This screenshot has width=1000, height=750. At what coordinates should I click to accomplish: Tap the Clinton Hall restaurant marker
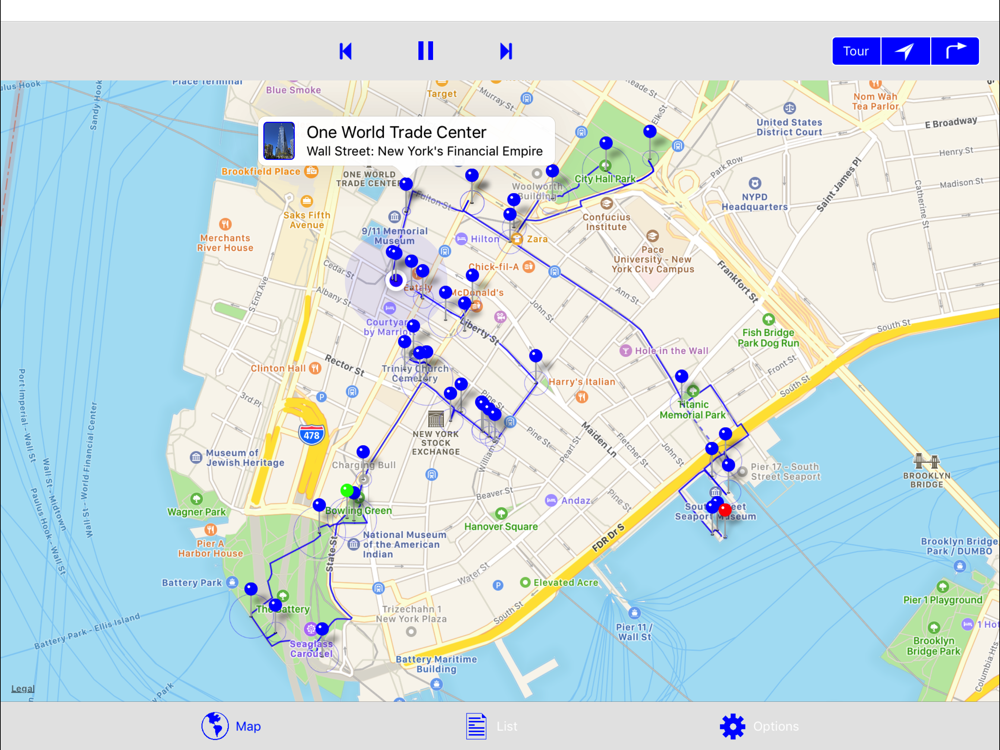[x=315, y=368]
